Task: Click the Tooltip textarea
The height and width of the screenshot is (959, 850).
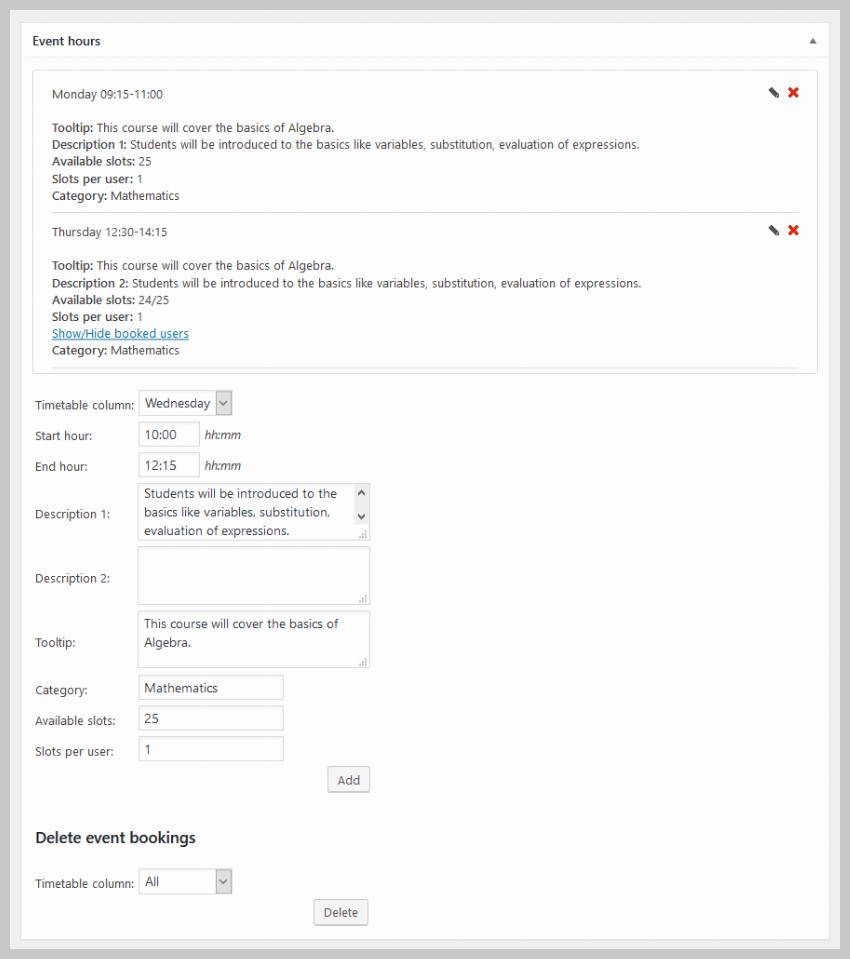Action: (253, 639)
